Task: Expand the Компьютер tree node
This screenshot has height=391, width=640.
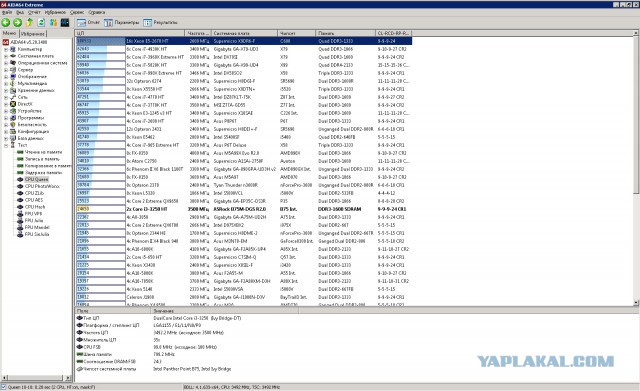Action: point(6,49)
